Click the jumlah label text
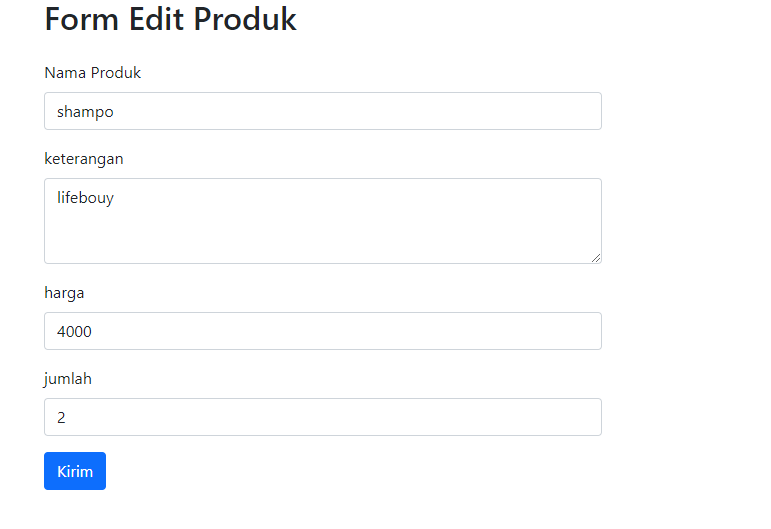Viewport: 771px width, 529px height. (67, 379)
